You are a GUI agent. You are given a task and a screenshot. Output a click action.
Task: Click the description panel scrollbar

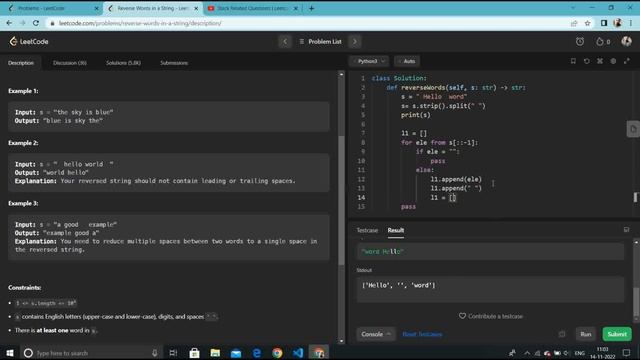(341, 200)
